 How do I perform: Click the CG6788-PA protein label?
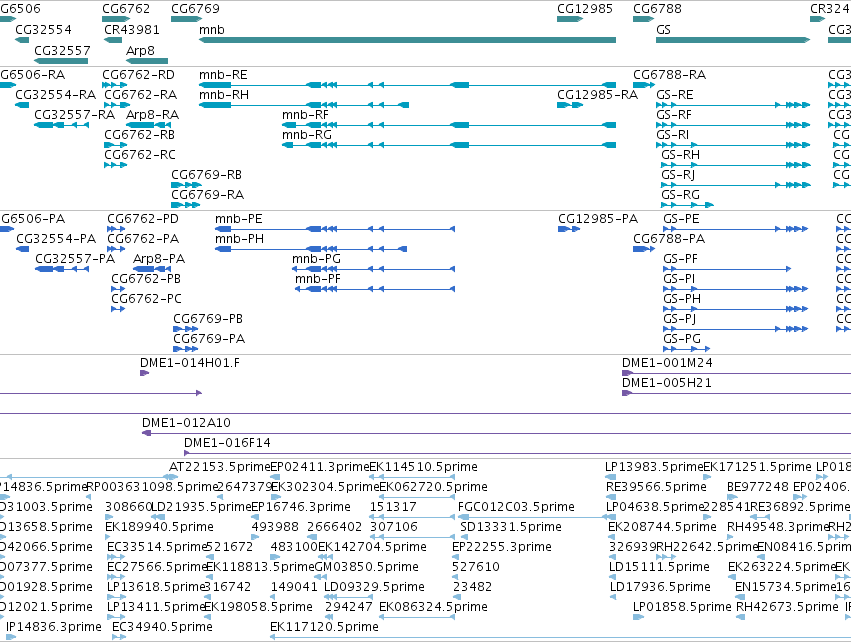(x=669, y=239)
